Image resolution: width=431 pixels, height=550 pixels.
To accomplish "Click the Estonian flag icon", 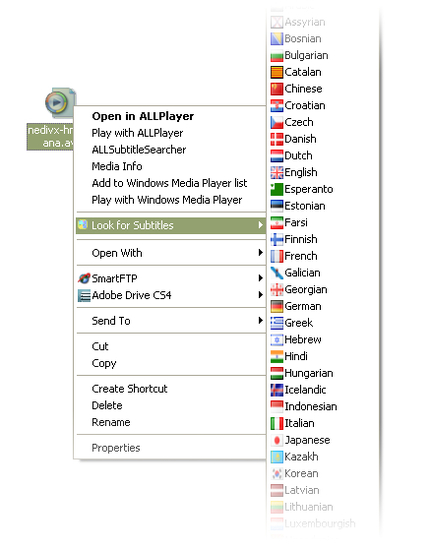I will pos(277,206).
